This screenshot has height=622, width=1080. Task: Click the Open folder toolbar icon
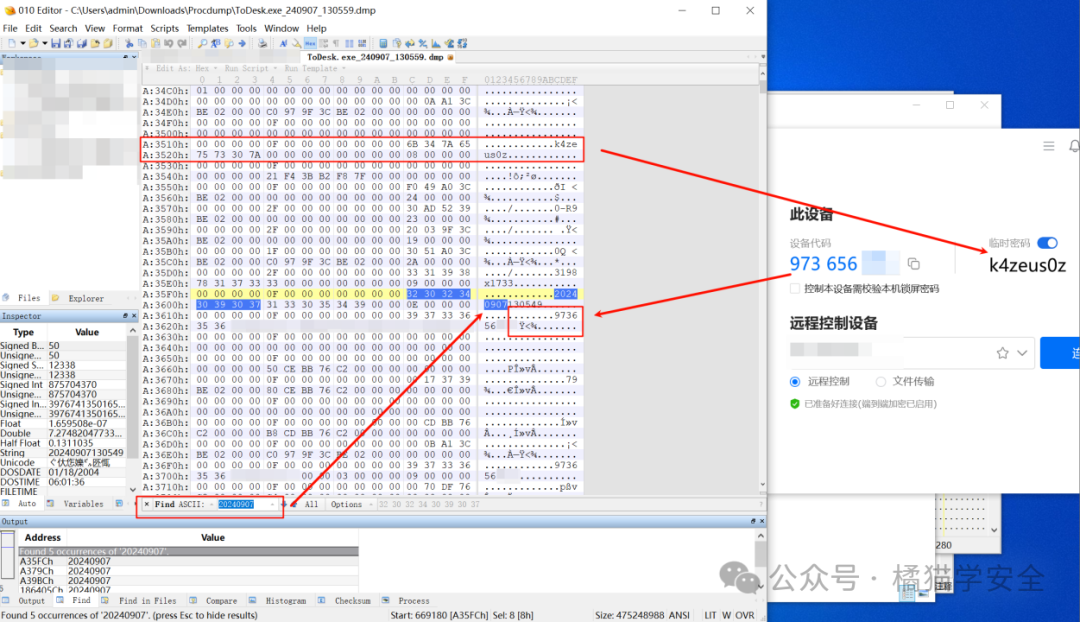[33, 43]
